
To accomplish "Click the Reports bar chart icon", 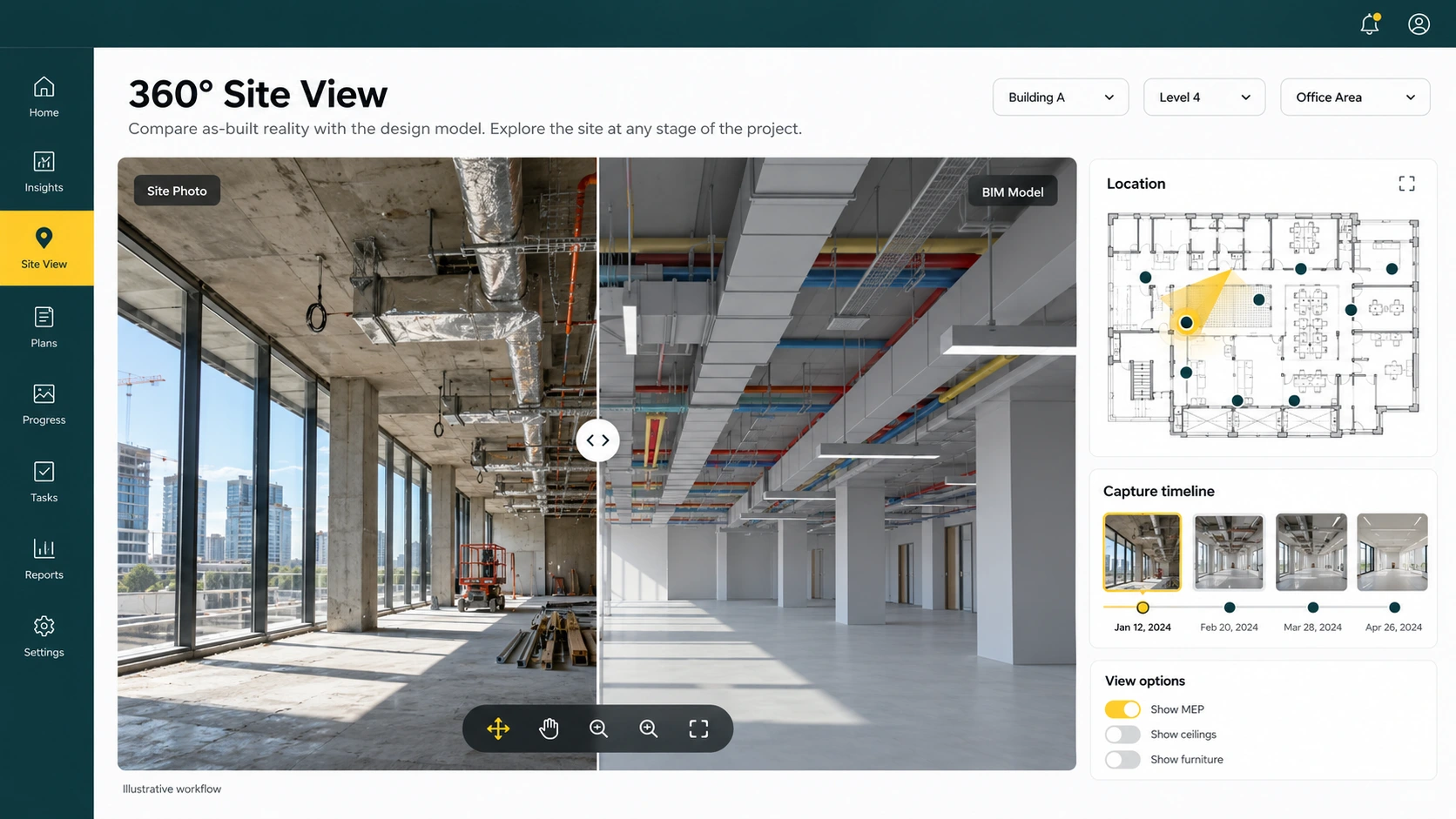I will pyautogui.click(x=44, y=548).
